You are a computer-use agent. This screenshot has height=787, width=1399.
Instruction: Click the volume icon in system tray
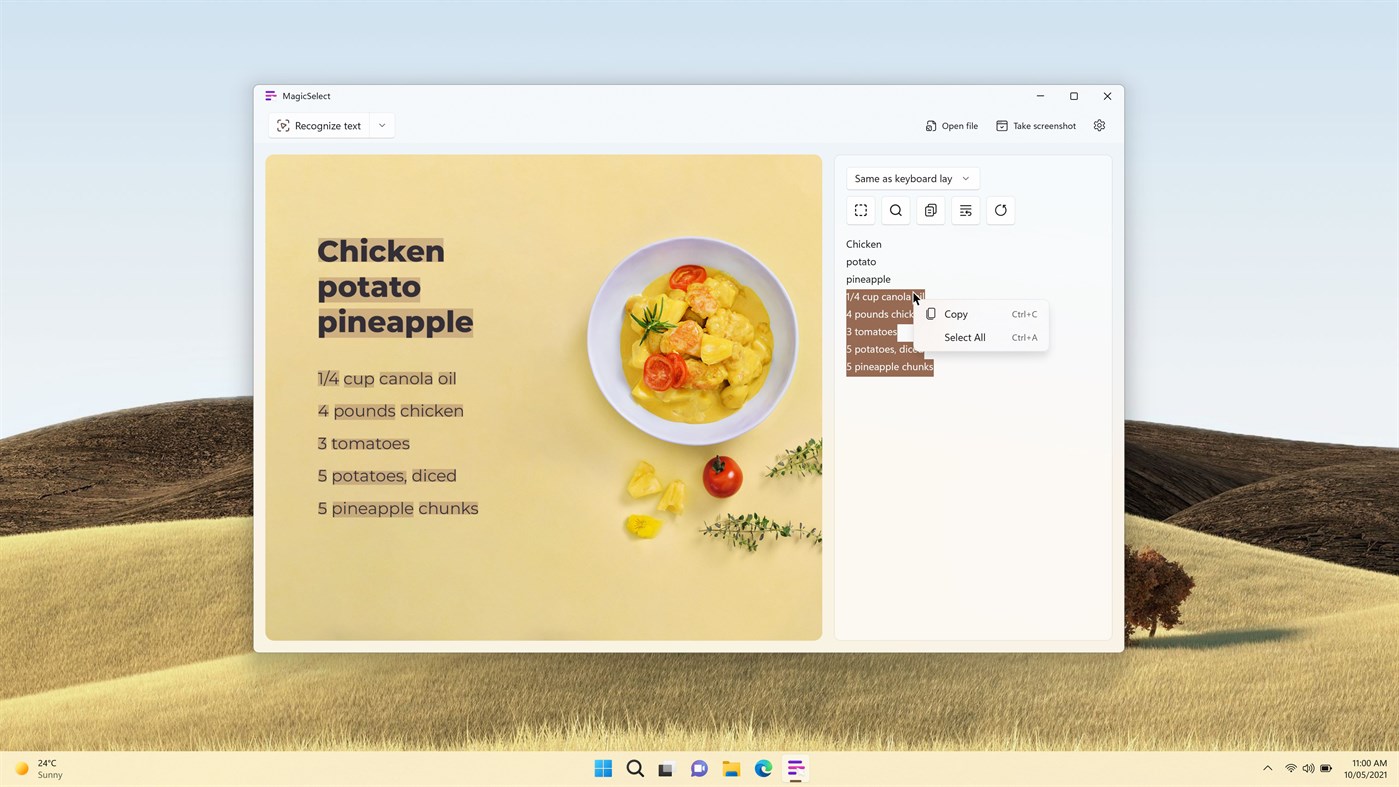tap(1307, 767)
